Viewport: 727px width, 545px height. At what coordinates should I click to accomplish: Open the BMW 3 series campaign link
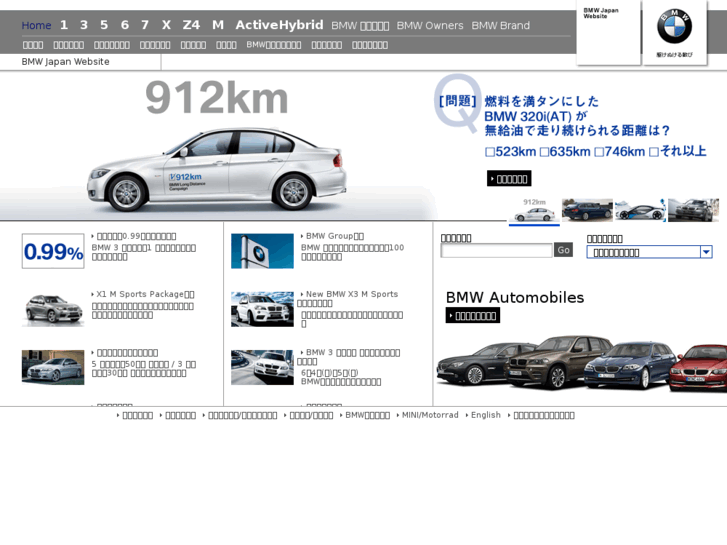point(349,357)
